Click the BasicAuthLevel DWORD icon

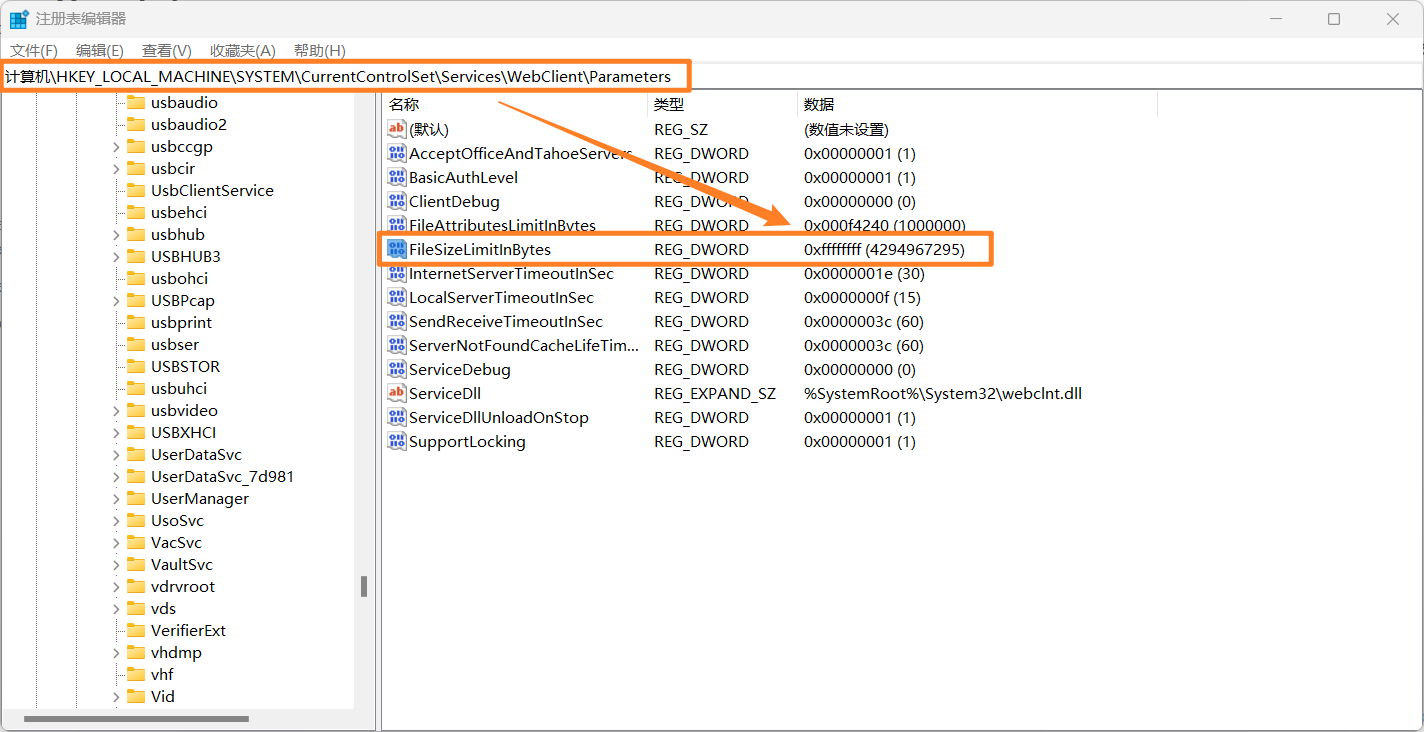397,177
